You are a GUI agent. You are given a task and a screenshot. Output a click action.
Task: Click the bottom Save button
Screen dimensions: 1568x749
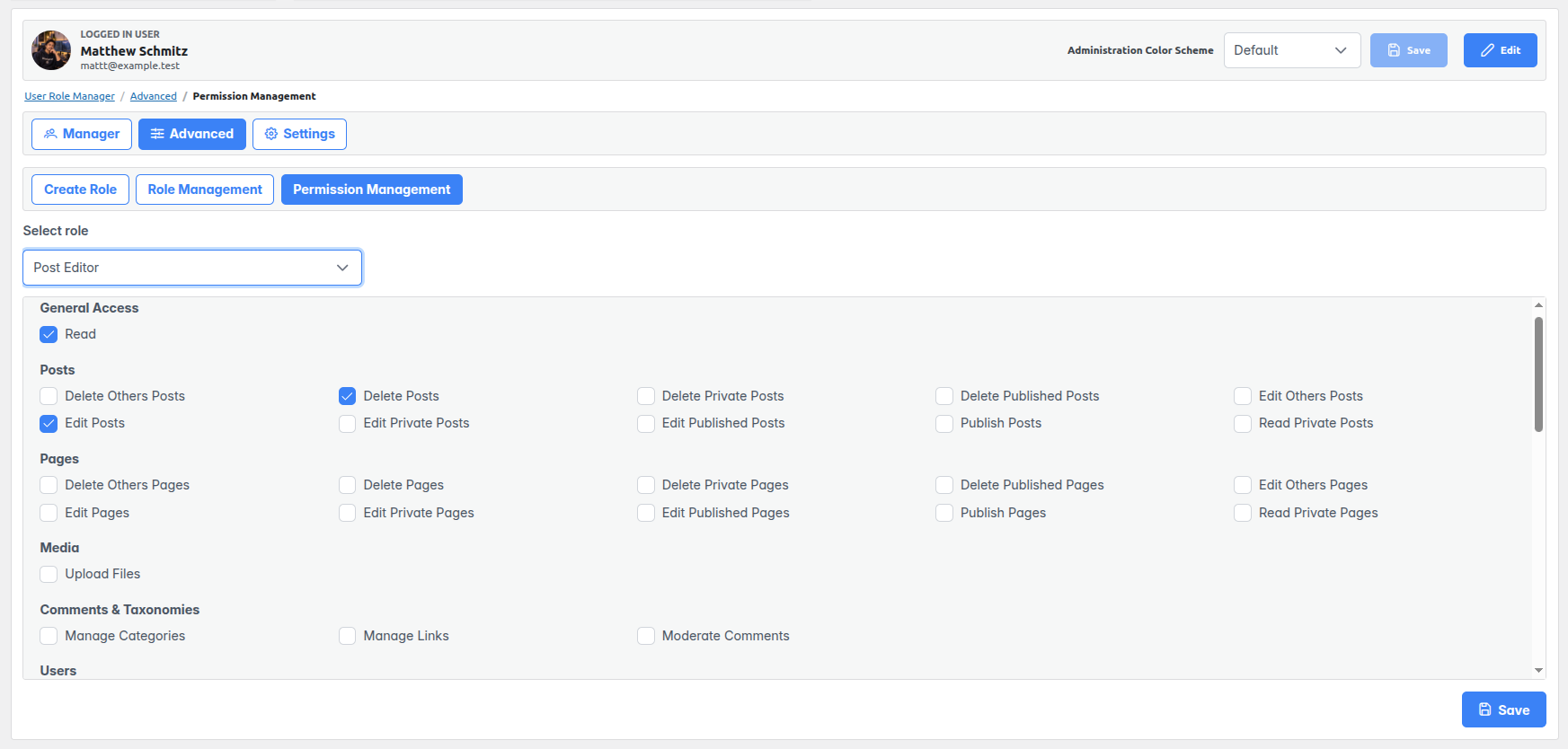point(1503,709)
